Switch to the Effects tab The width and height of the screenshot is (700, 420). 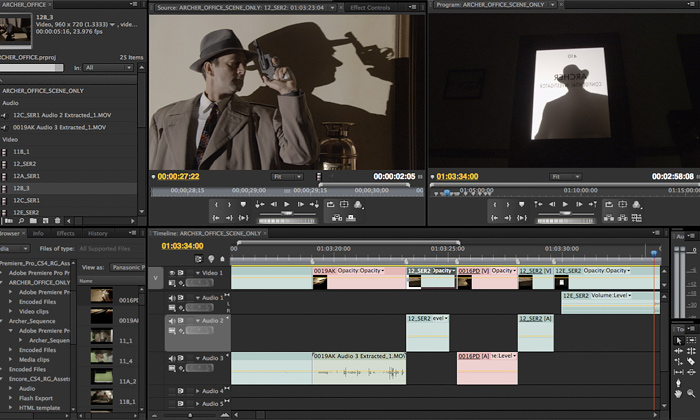[x=65, y=233]
